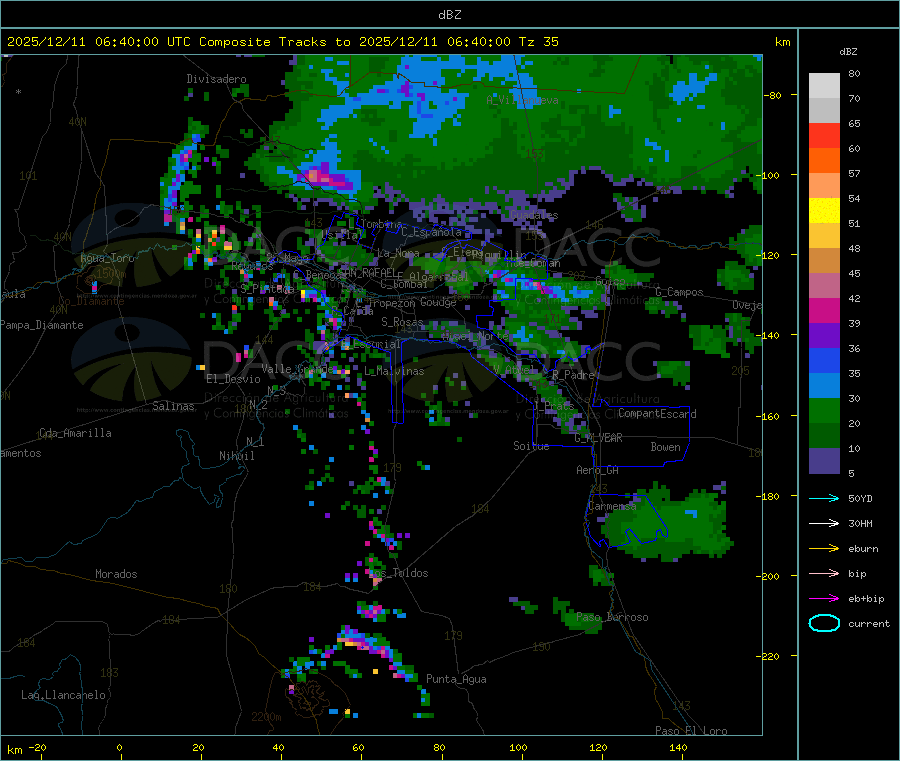Click the L_Malvinas map label
Screen dimensions: 900x761
point(394,371)
